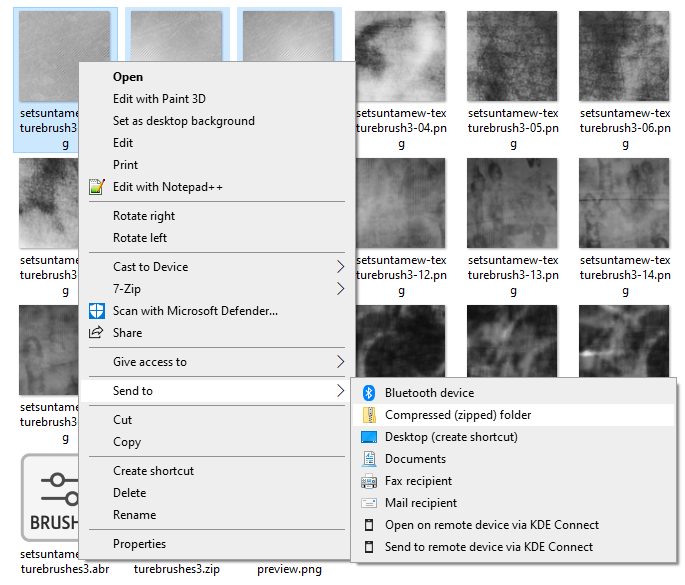Open Properties from the context menu
The height and width of the screenshot is (585, 685).
[x=139, y=544]
